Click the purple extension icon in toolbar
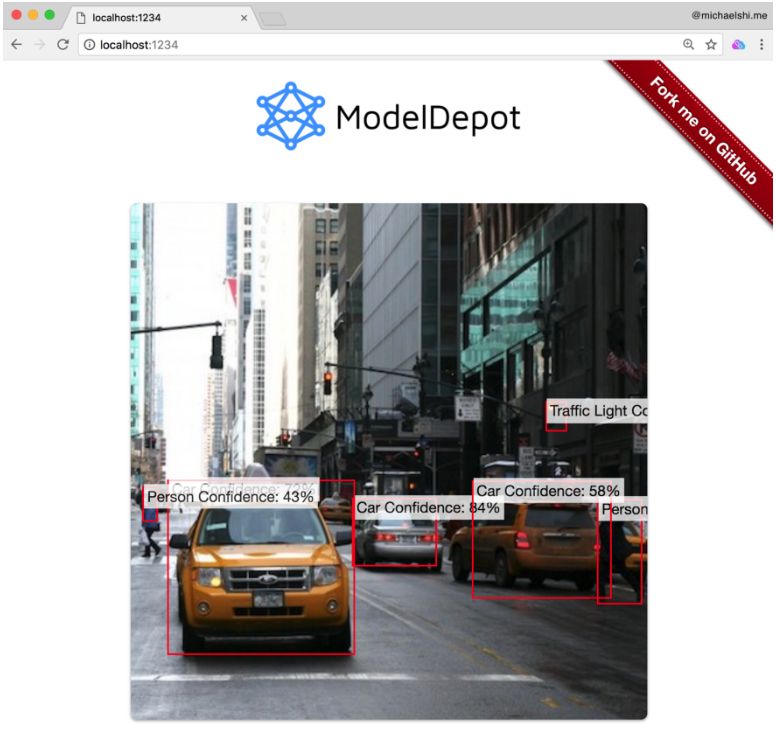 tap(738, 45)
